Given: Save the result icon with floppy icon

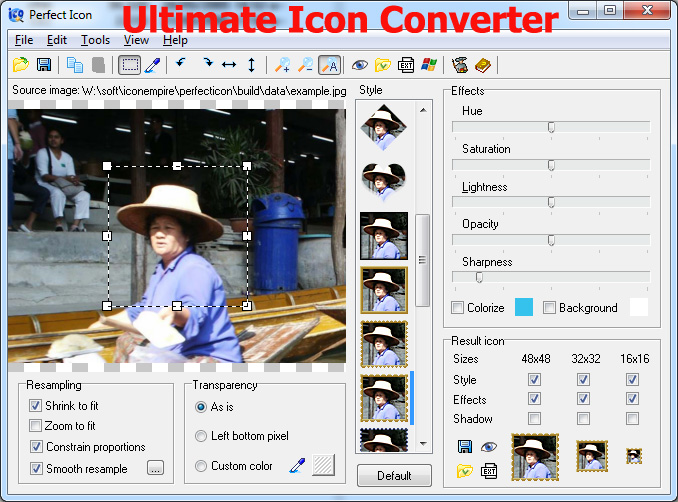Looking at the screenshot, I should point(465,446).
